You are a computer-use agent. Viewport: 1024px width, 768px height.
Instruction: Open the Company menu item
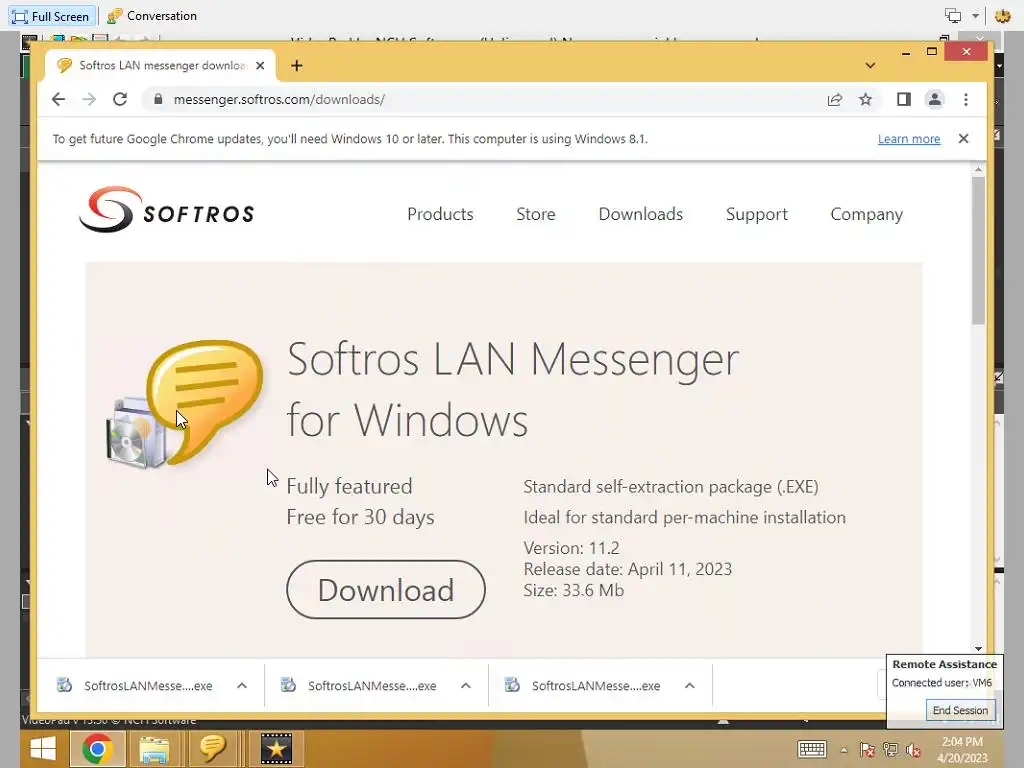(866, 214)
